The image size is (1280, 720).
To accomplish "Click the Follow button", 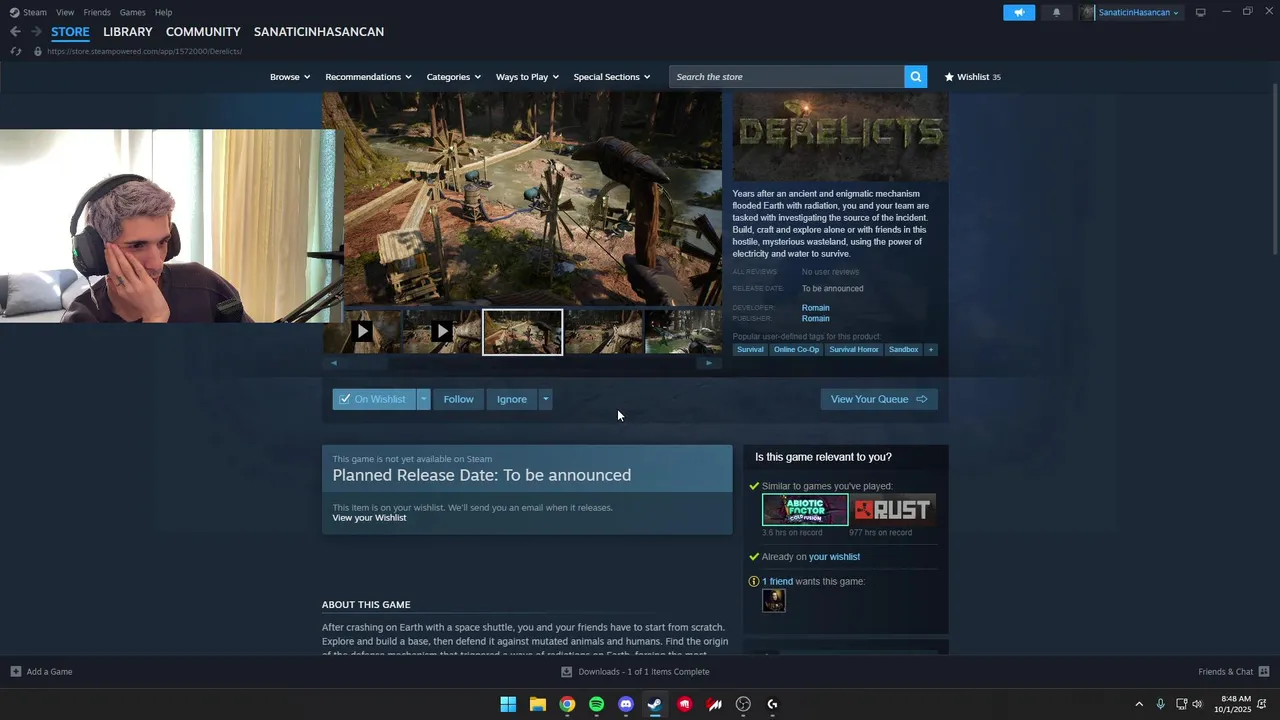I will 458,399.
